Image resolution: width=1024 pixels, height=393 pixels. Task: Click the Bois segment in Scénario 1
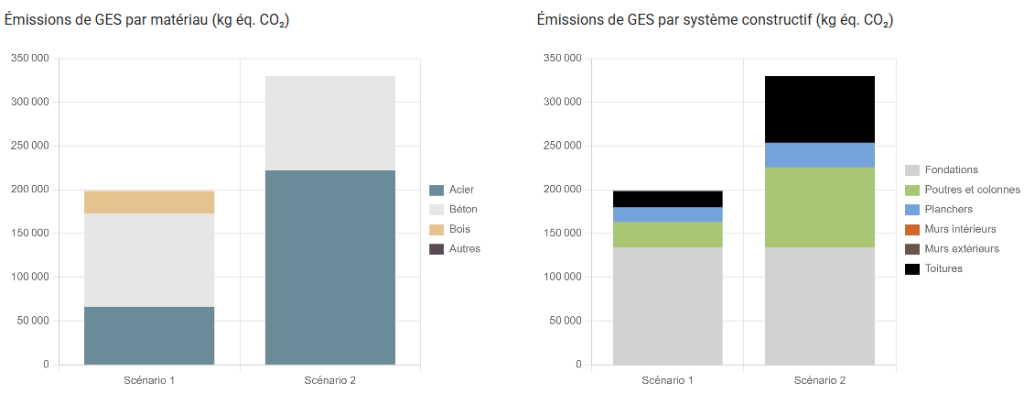(149, 202)
